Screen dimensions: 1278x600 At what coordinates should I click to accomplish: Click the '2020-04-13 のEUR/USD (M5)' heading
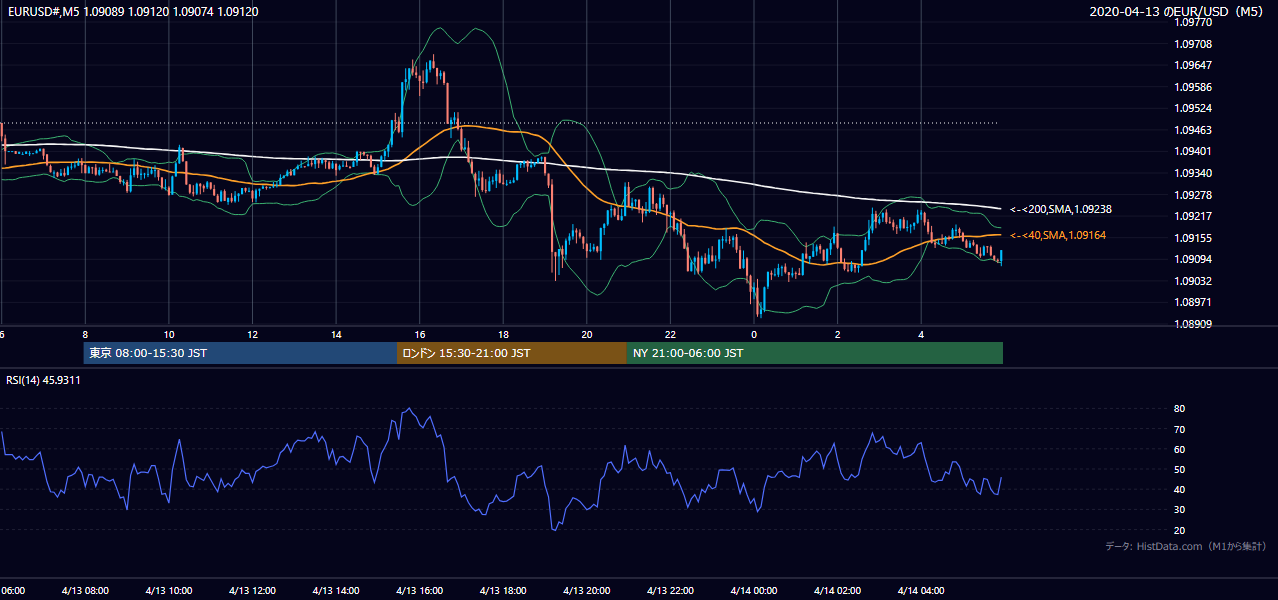[x=1177, y=11]
